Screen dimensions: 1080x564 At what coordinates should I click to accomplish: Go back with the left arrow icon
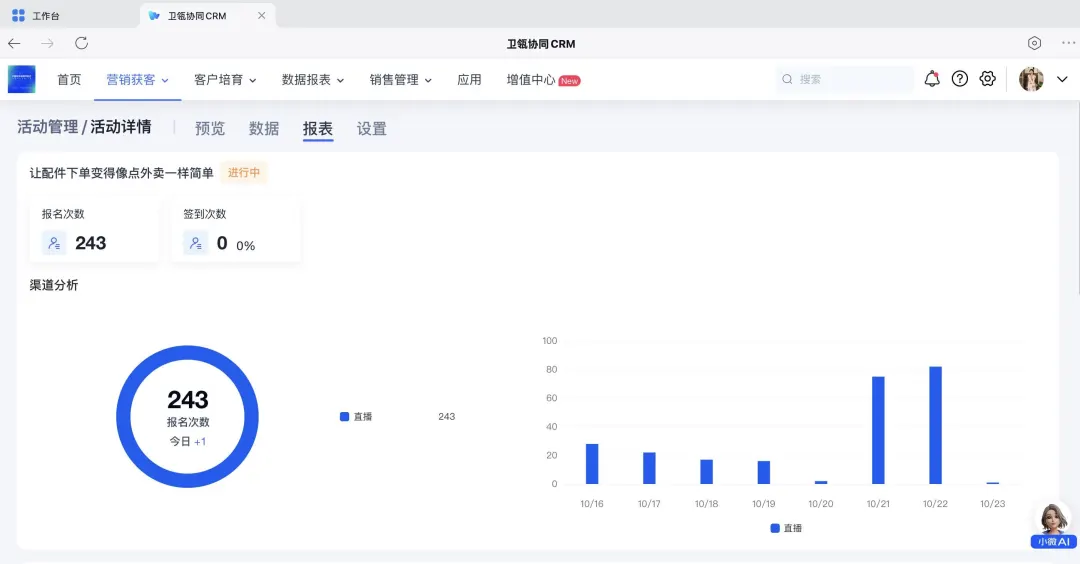14,43
